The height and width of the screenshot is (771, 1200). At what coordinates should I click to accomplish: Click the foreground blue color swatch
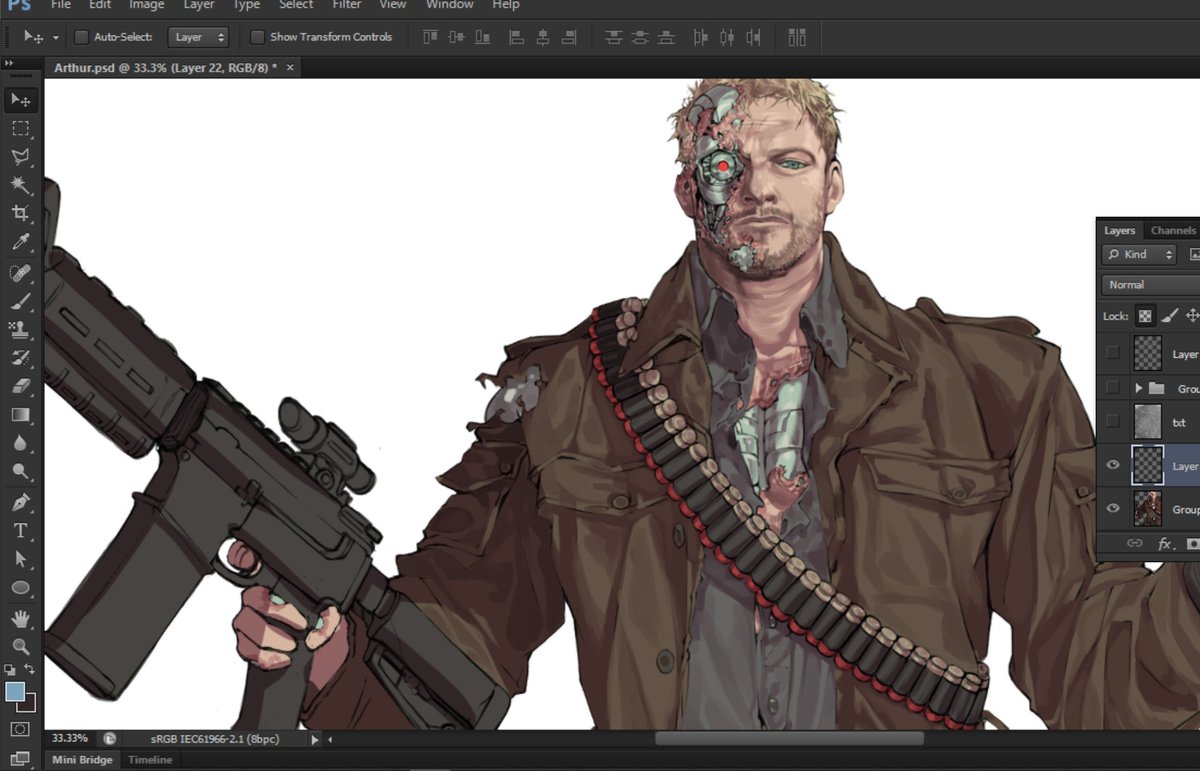pyautogui.click(x=14, y=691)
